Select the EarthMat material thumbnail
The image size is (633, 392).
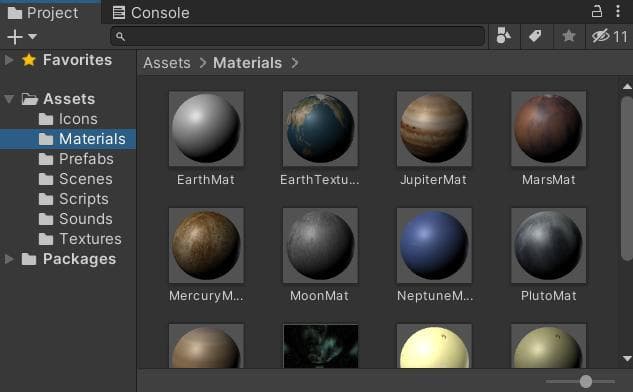click(206, 128)
